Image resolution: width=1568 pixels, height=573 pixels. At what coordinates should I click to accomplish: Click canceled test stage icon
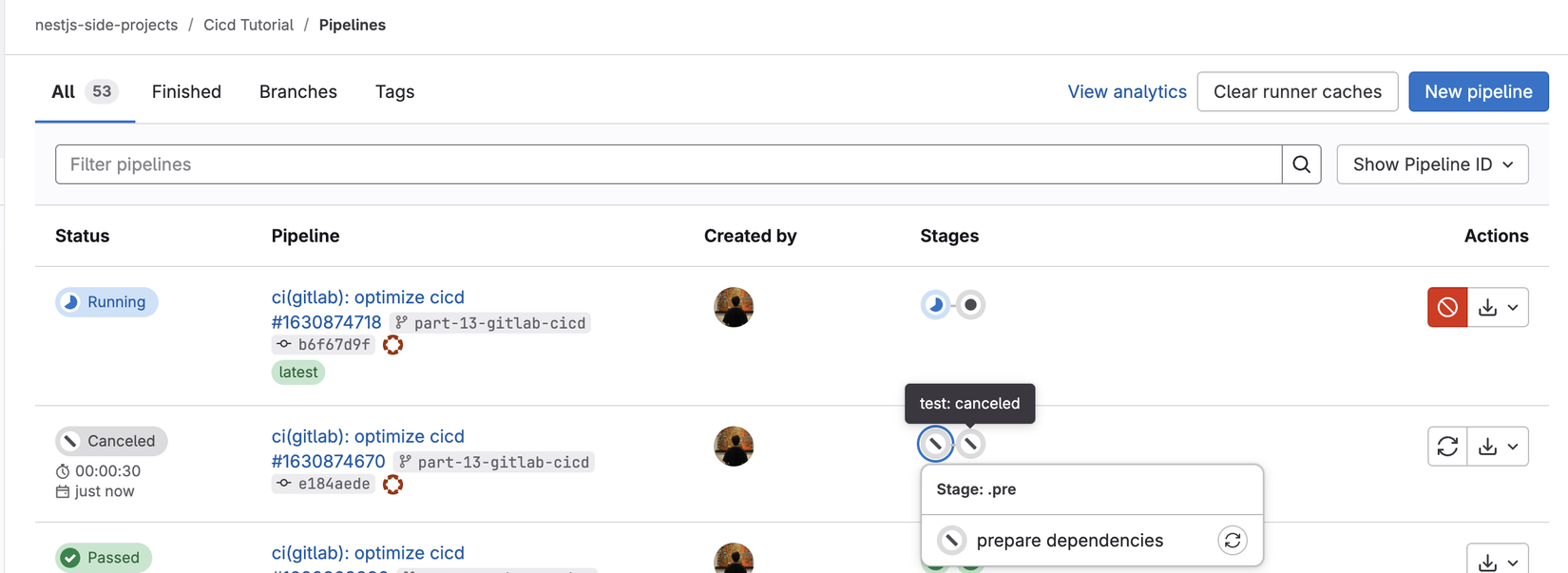[970, 444]
